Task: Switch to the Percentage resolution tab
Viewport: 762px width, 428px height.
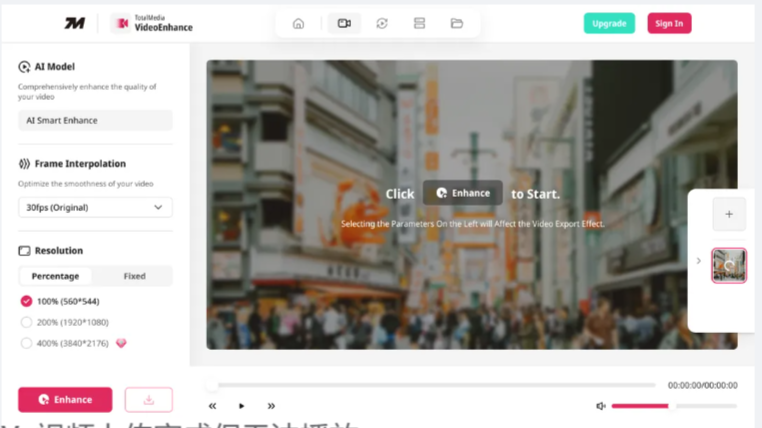Action: tap(56, 276)
